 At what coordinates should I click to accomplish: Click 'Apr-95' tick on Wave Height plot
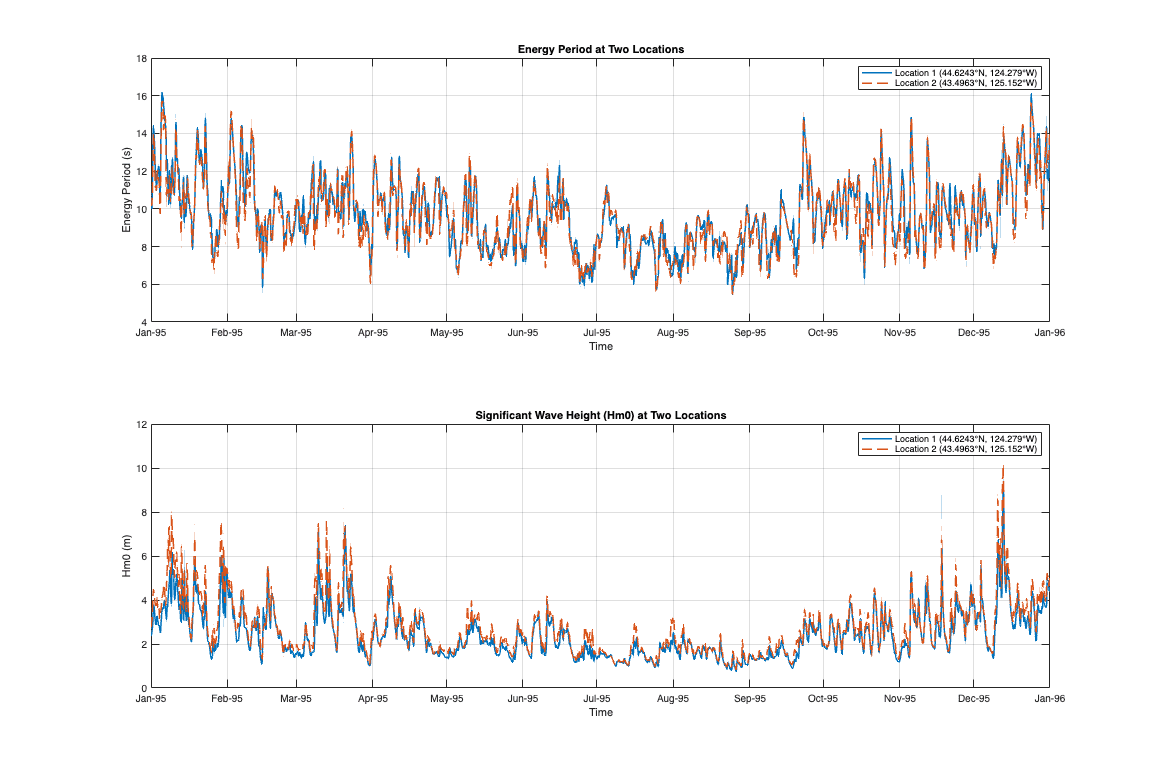(x=373, y=699)
